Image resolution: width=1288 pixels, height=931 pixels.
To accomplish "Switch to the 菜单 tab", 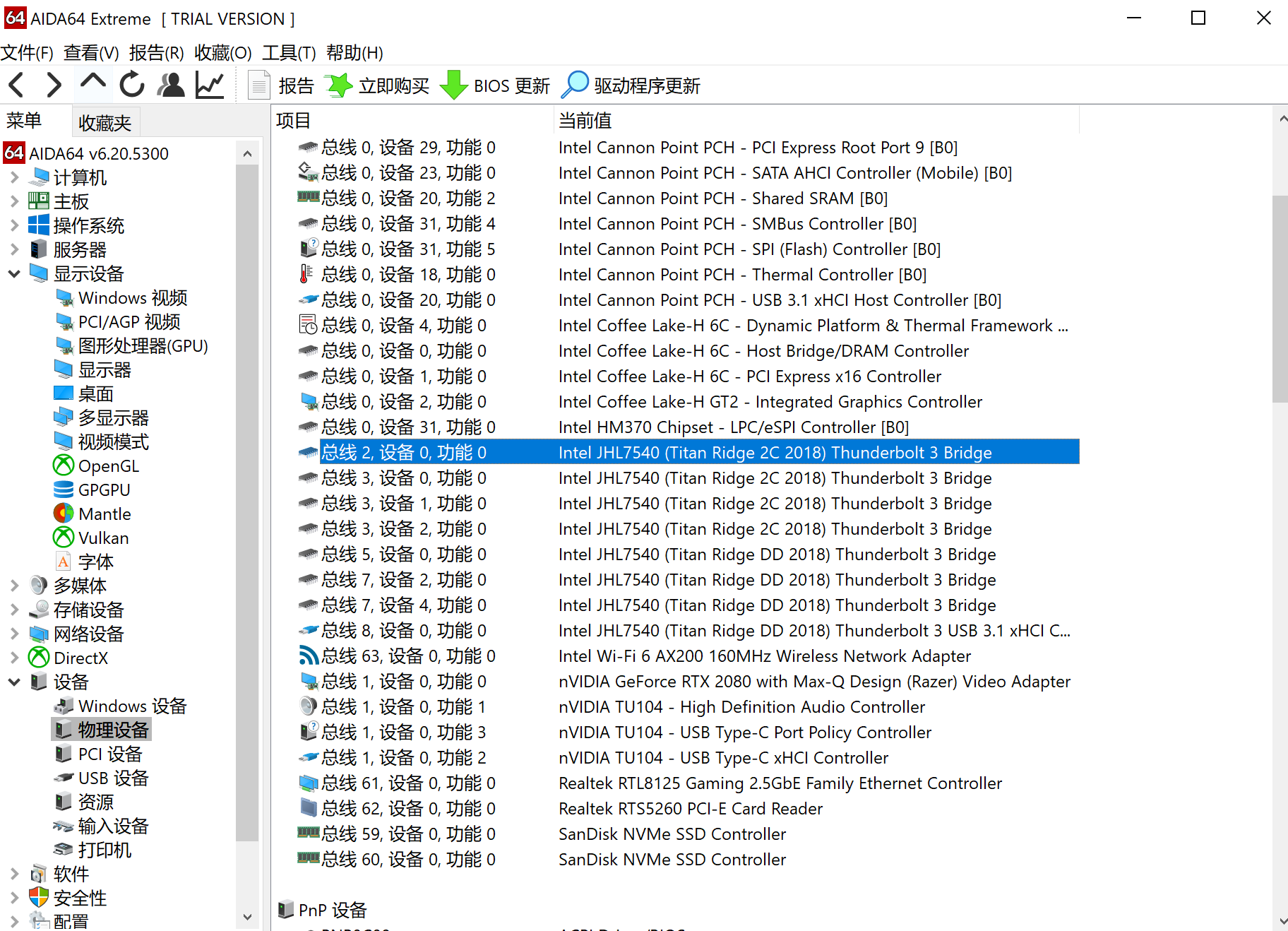I will (24, 121).
